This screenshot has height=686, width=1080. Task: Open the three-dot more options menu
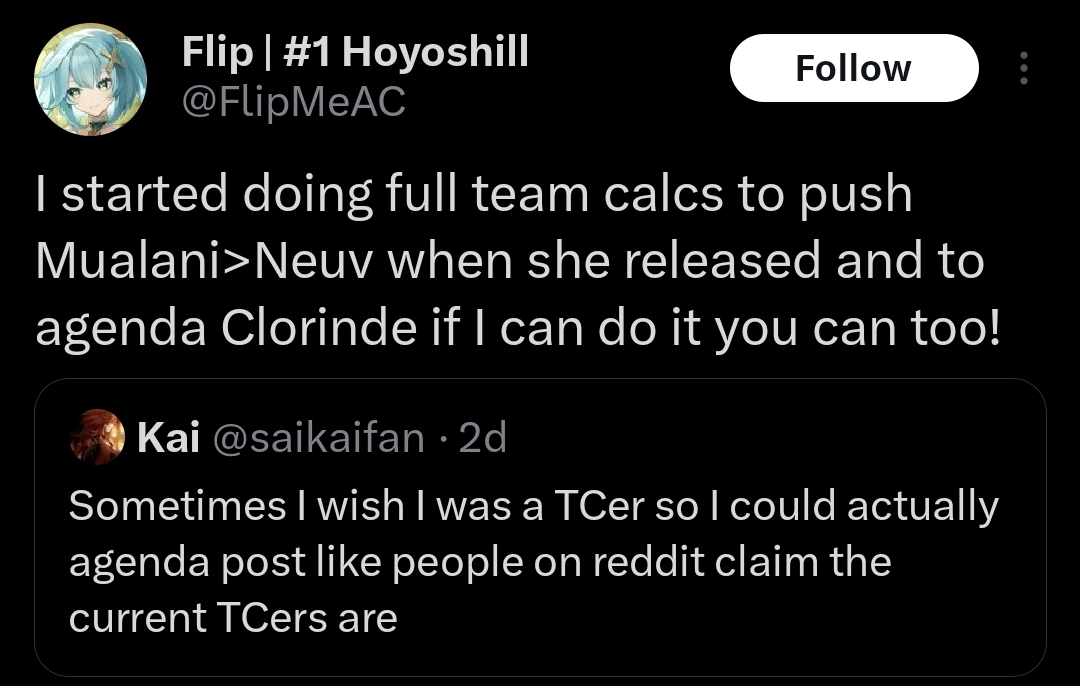(x=1024, y=67)
